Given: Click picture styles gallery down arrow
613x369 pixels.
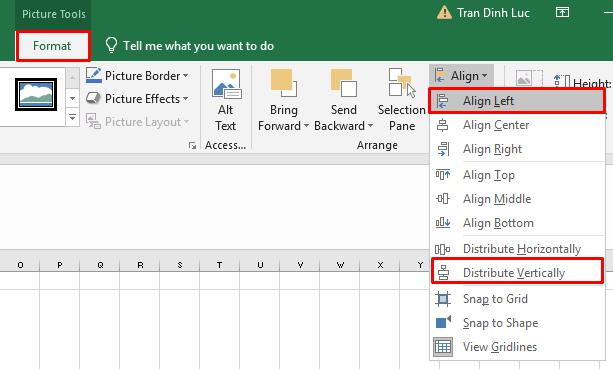Looking at the screenshot, I should pyautogui.click(x=72, y=98).
